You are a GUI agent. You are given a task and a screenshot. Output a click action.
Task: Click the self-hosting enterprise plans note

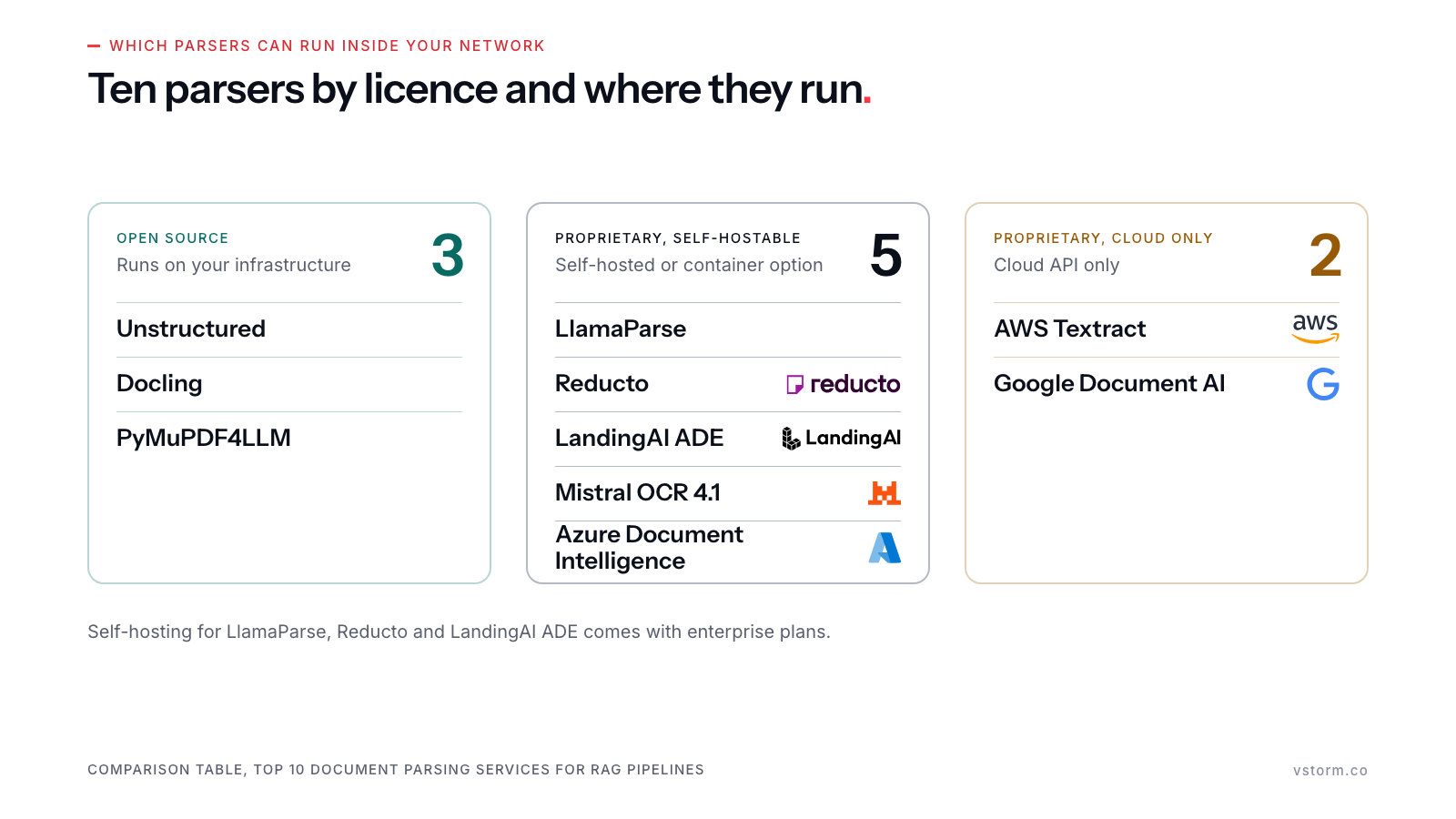click(x=459, y=632)
